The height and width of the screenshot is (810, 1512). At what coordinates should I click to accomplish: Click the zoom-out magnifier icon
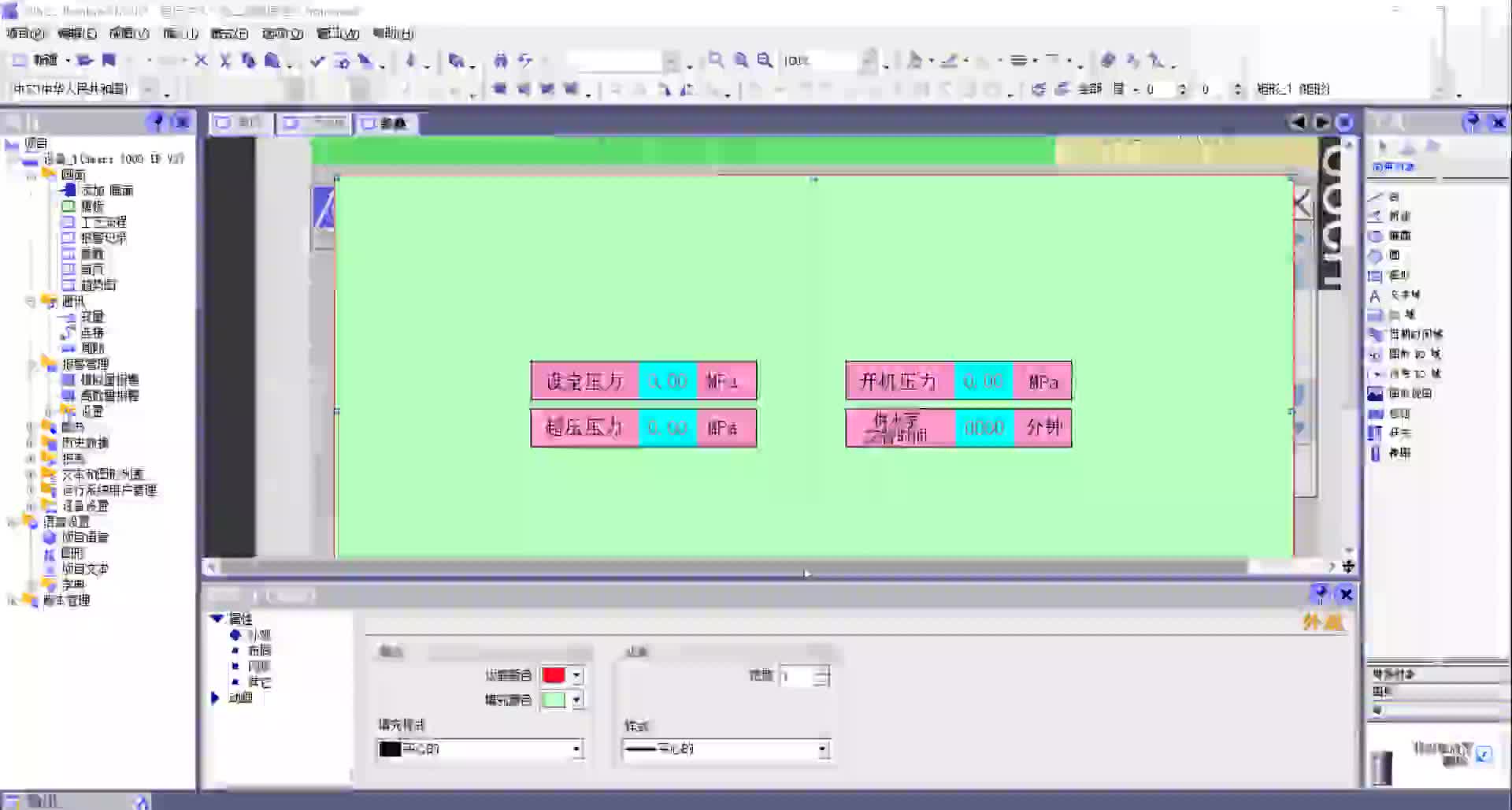[x=765, y=60]
